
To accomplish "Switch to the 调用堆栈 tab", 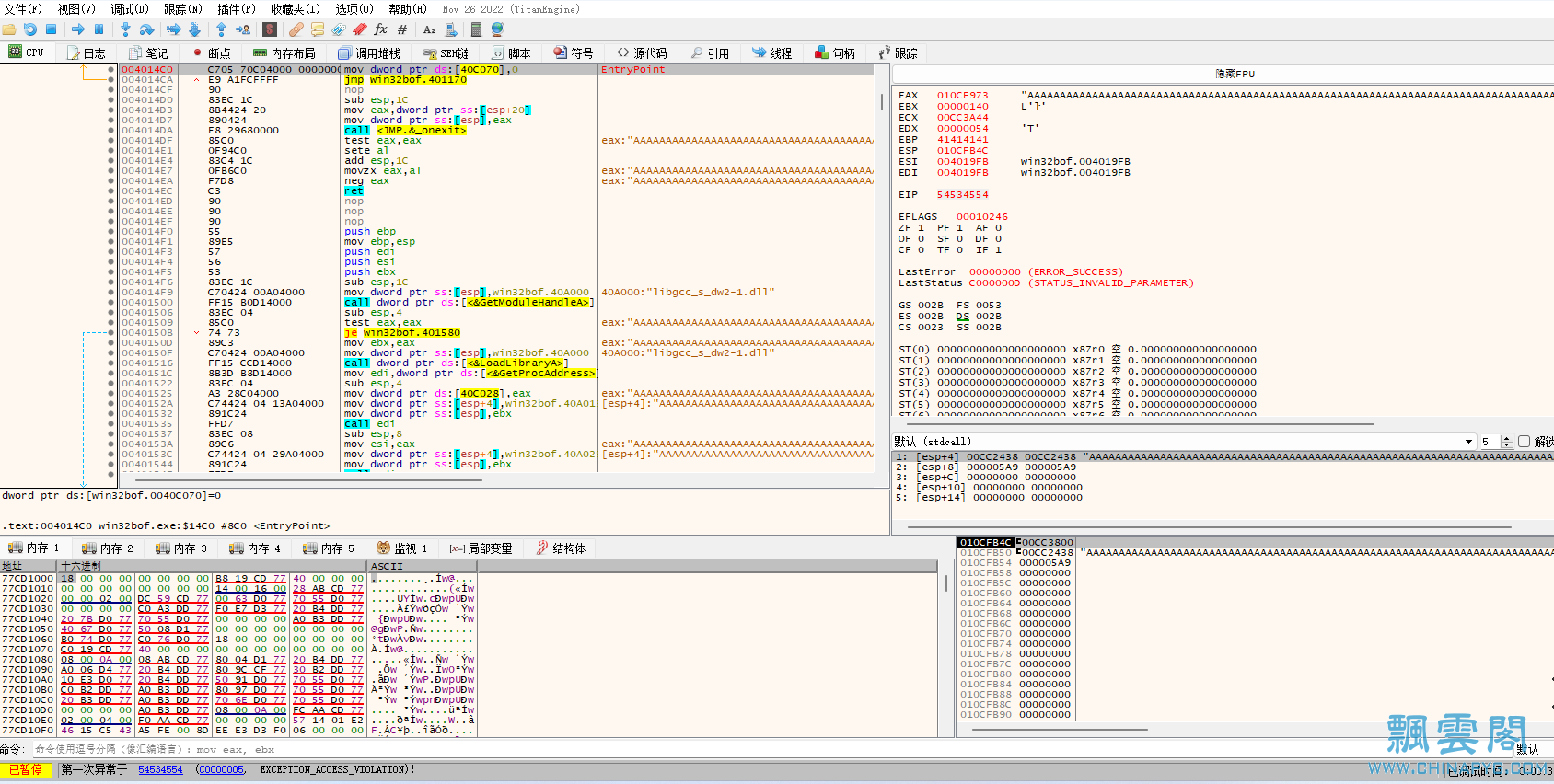I will [369, 53].
